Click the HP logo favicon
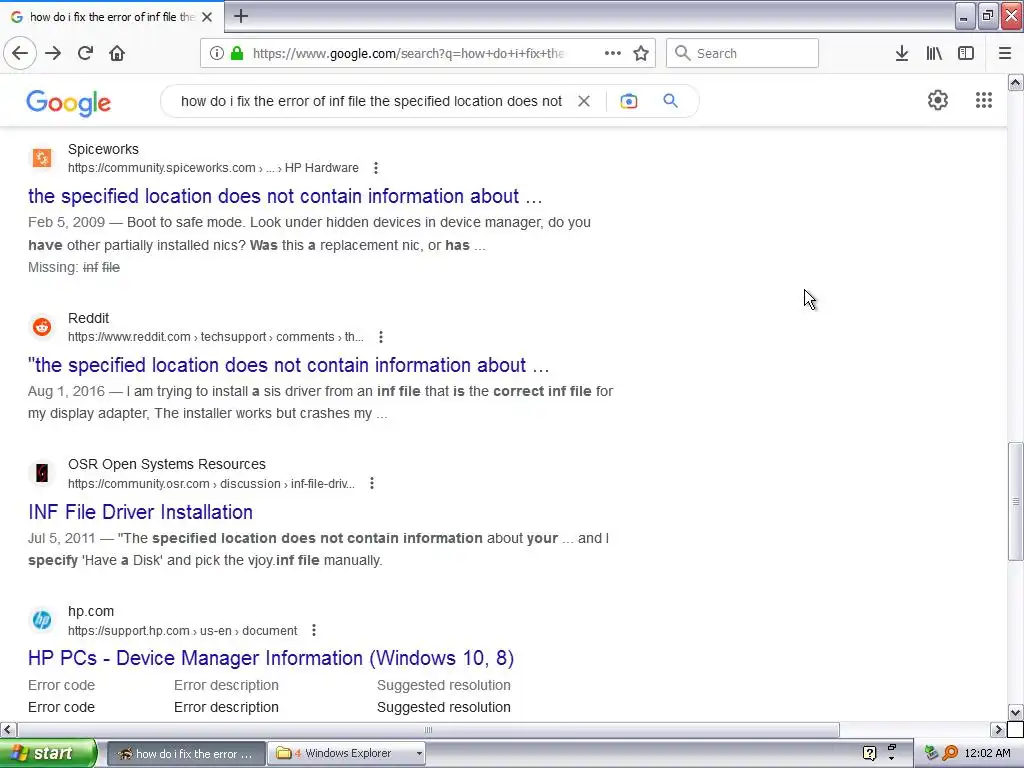The height and width of the screenshot is (768, 1024). point(42,620)
